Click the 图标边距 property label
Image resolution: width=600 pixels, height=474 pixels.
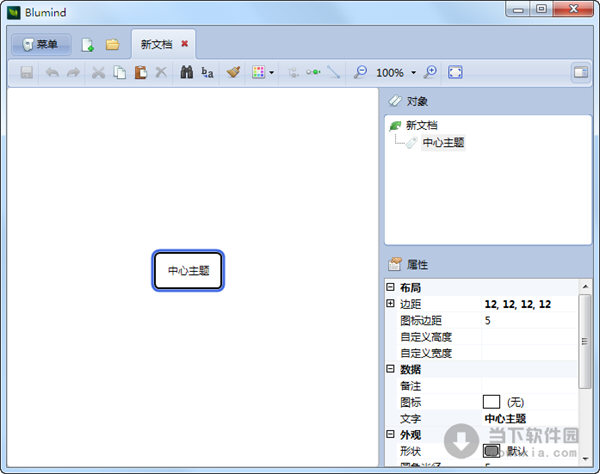coord(421,321)
